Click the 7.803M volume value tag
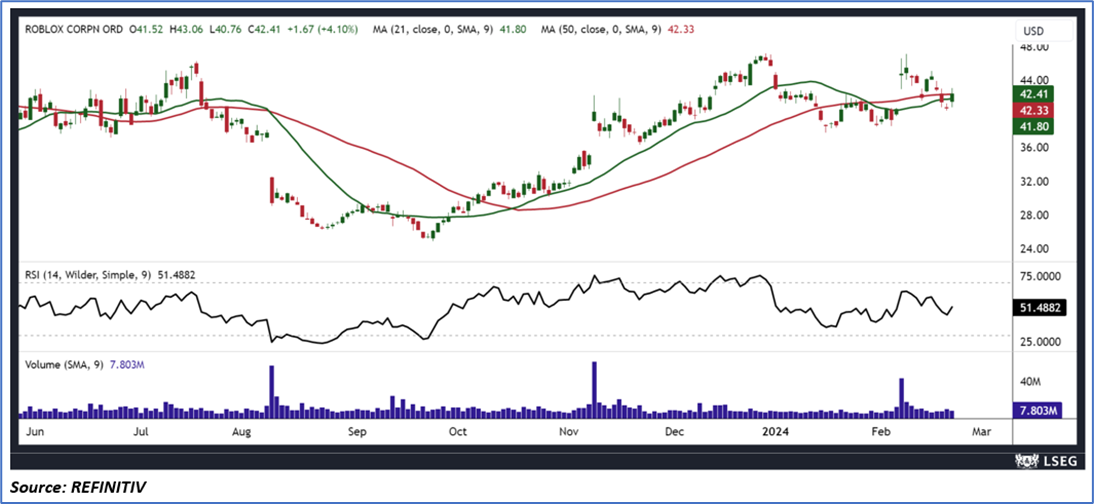This screenshot has width=1094, height=504. click(x=1037, y=410)
